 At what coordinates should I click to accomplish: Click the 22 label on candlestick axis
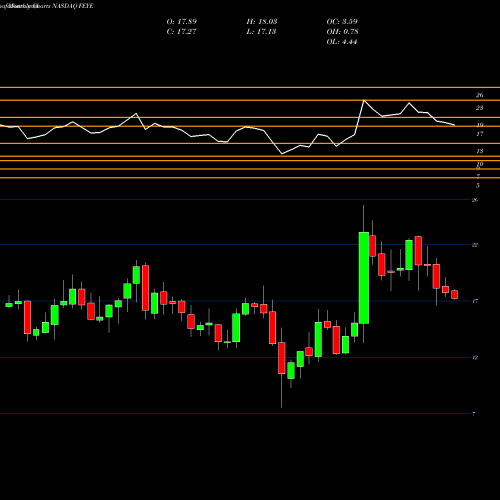click(x=475, y=245)
